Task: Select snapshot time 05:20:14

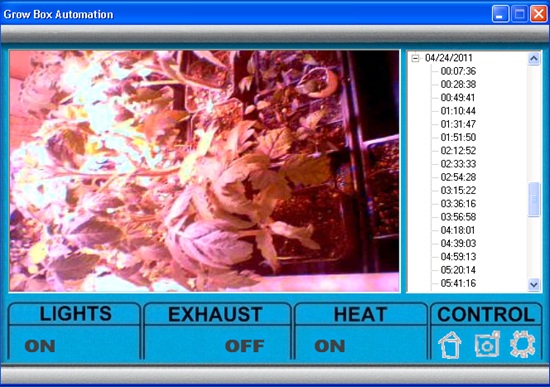Action: pos(458,270)
